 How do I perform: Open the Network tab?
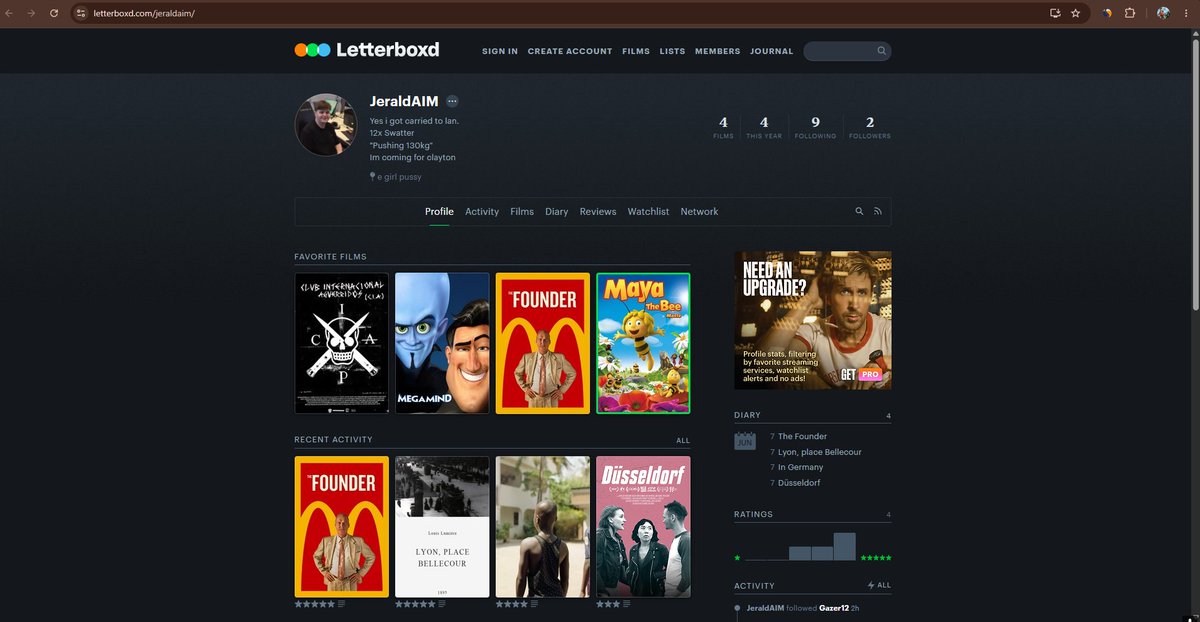click(x=699, y=212)
